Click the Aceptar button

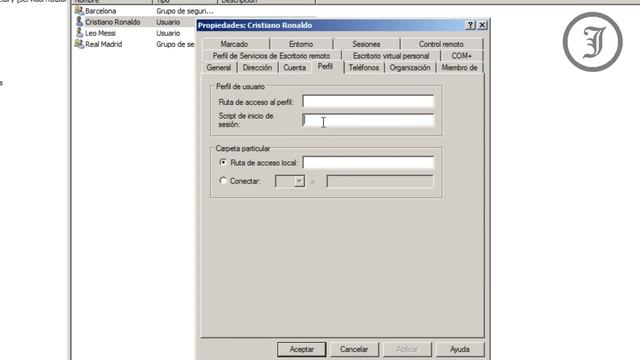302,349
